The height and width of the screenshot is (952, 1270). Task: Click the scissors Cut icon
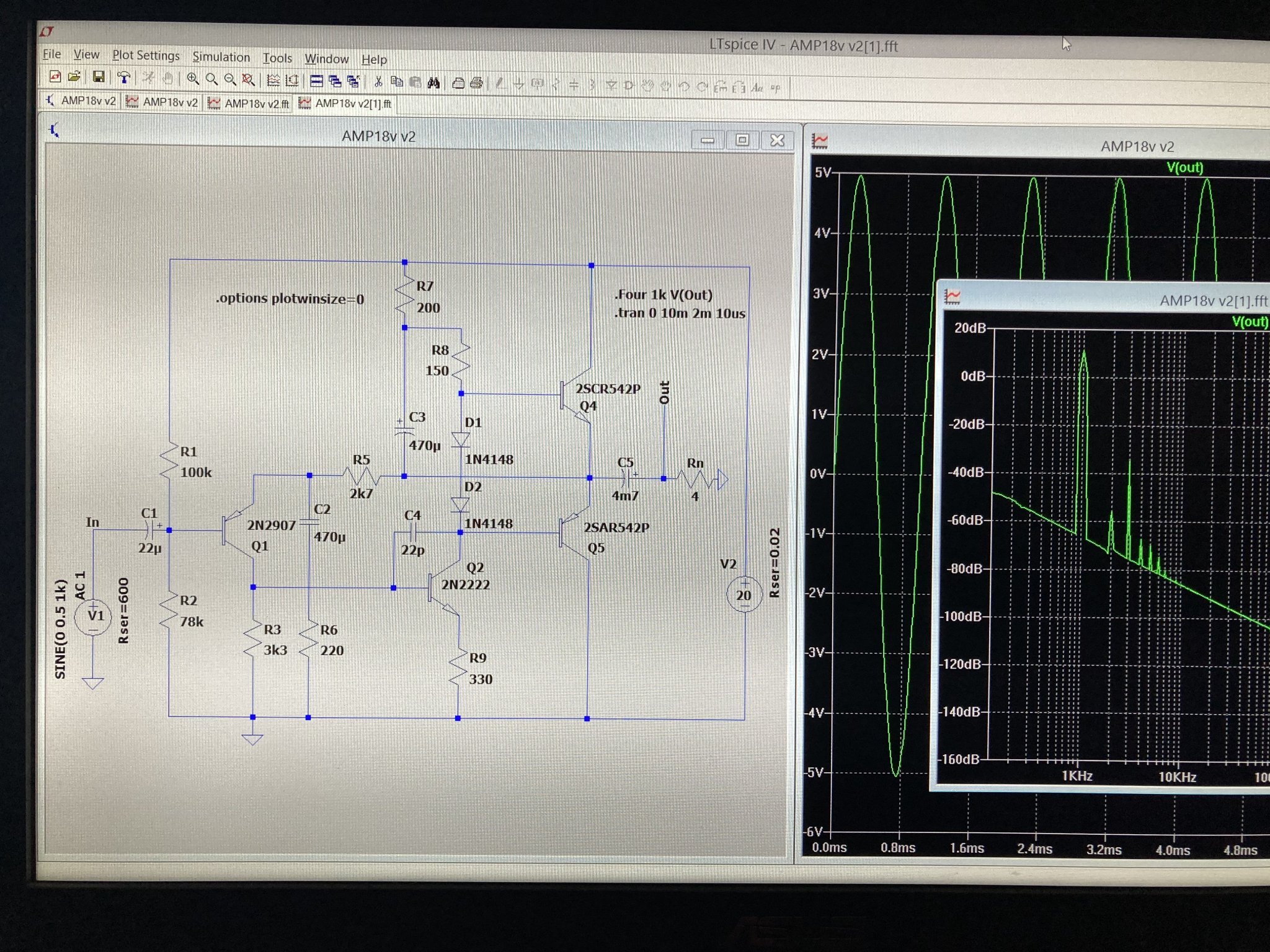pos(378,81)
